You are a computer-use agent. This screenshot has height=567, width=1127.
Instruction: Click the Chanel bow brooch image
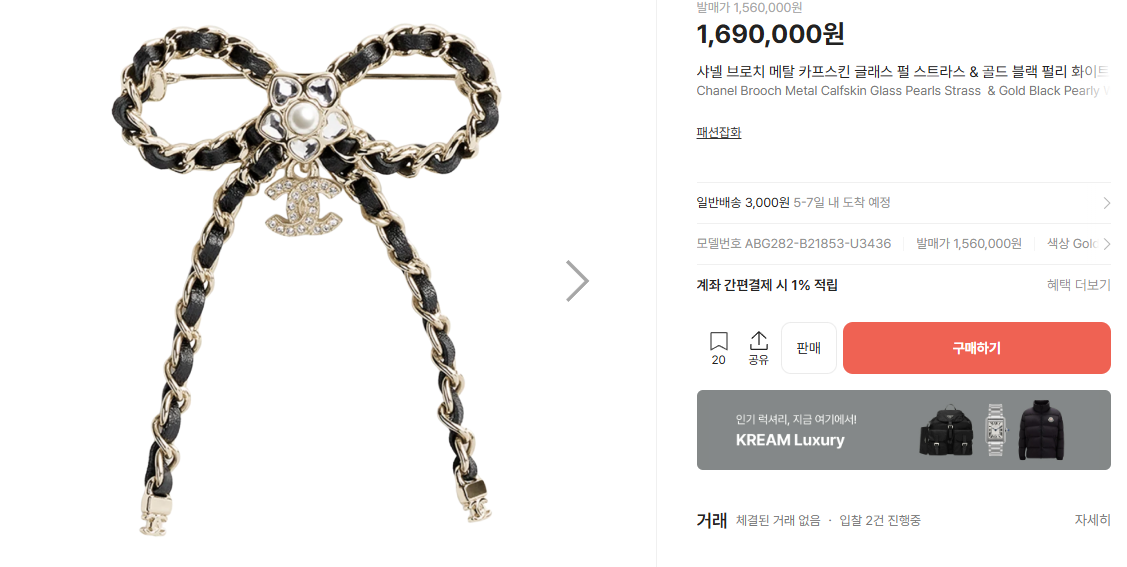[307, 281]
